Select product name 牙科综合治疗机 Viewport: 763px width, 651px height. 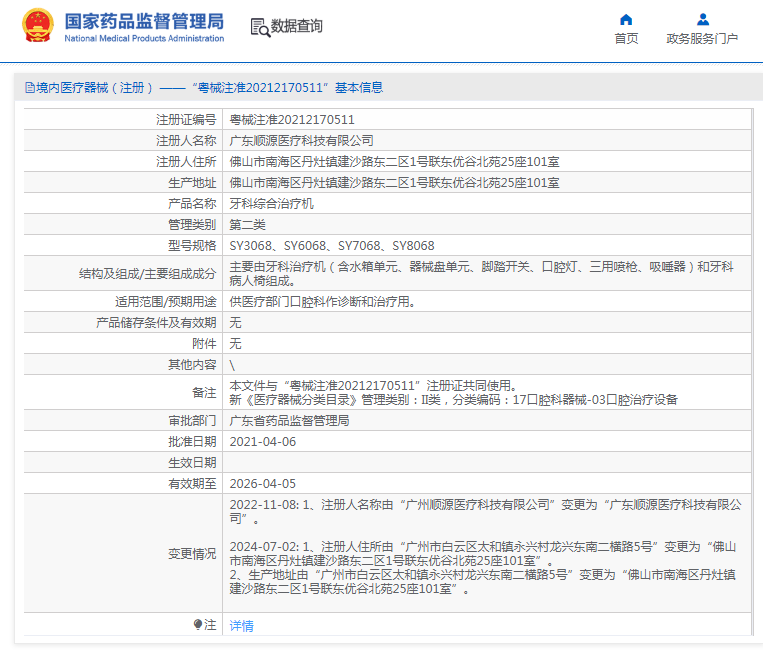coord(272,203)
